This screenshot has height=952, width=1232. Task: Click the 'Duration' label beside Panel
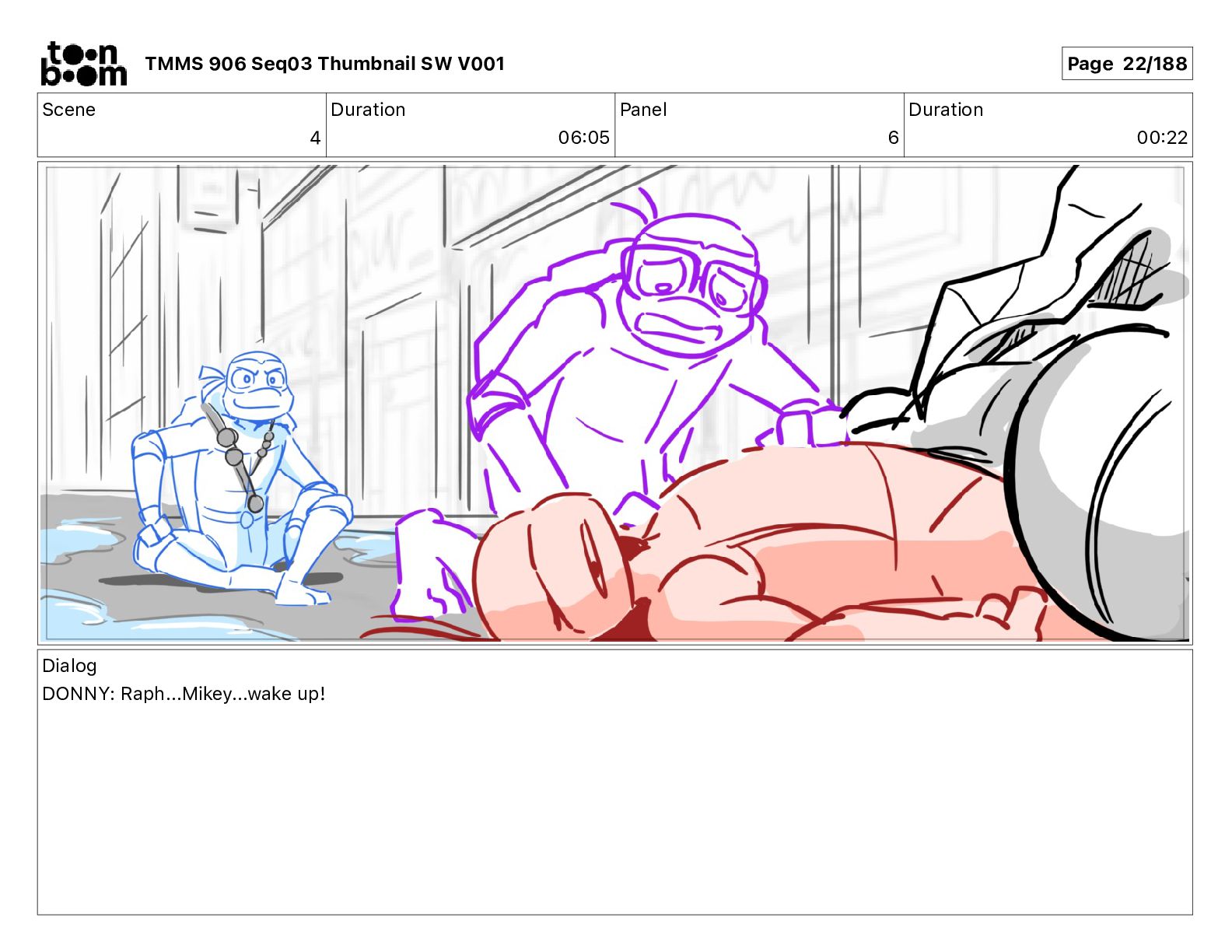click(x=946, y=110)
